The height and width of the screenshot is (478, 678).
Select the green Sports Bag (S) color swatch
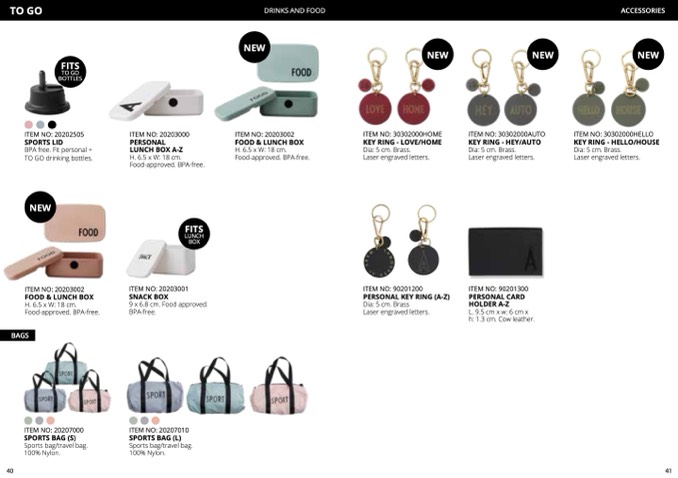(29, 420)
